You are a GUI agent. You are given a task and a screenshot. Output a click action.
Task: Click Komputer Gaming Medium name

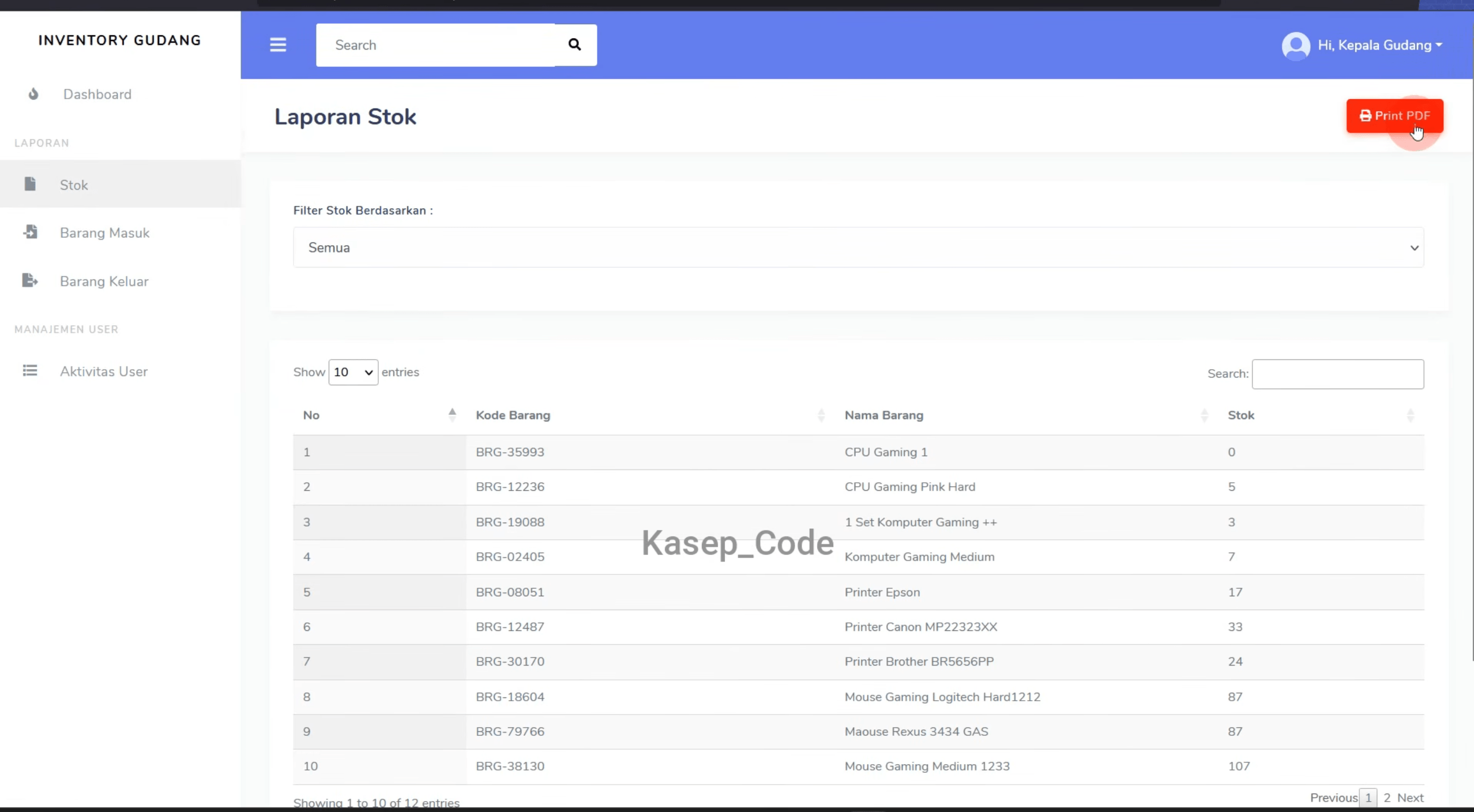click(919, 557)
